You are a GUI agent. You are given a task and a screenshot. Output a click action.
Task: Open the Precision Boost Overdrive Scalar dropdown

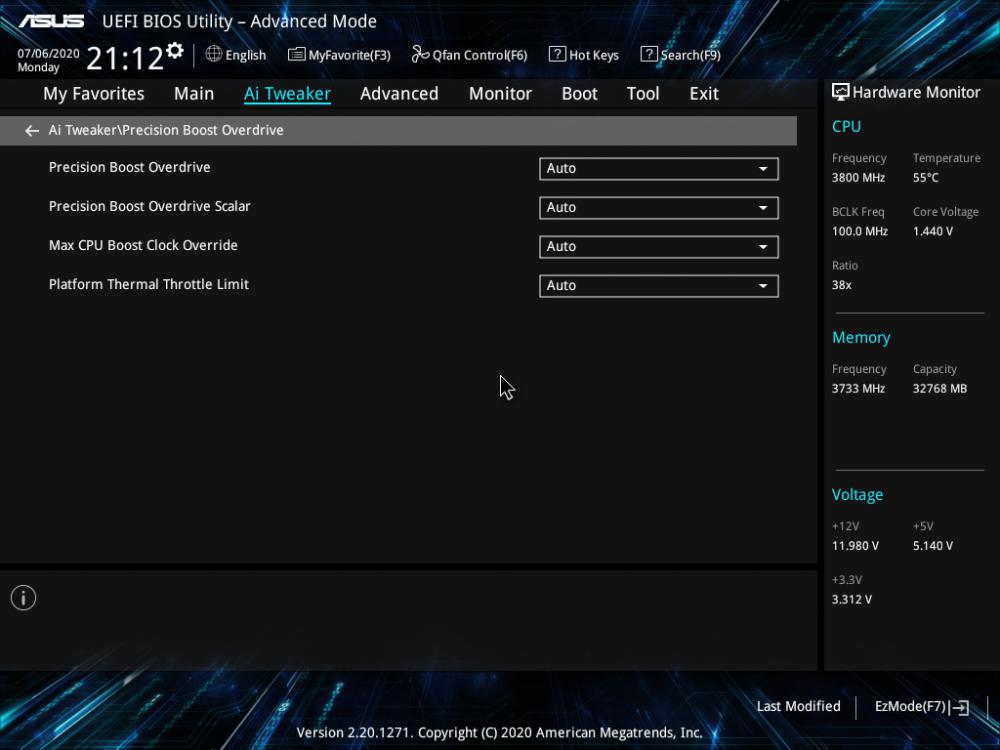[659, 208]
